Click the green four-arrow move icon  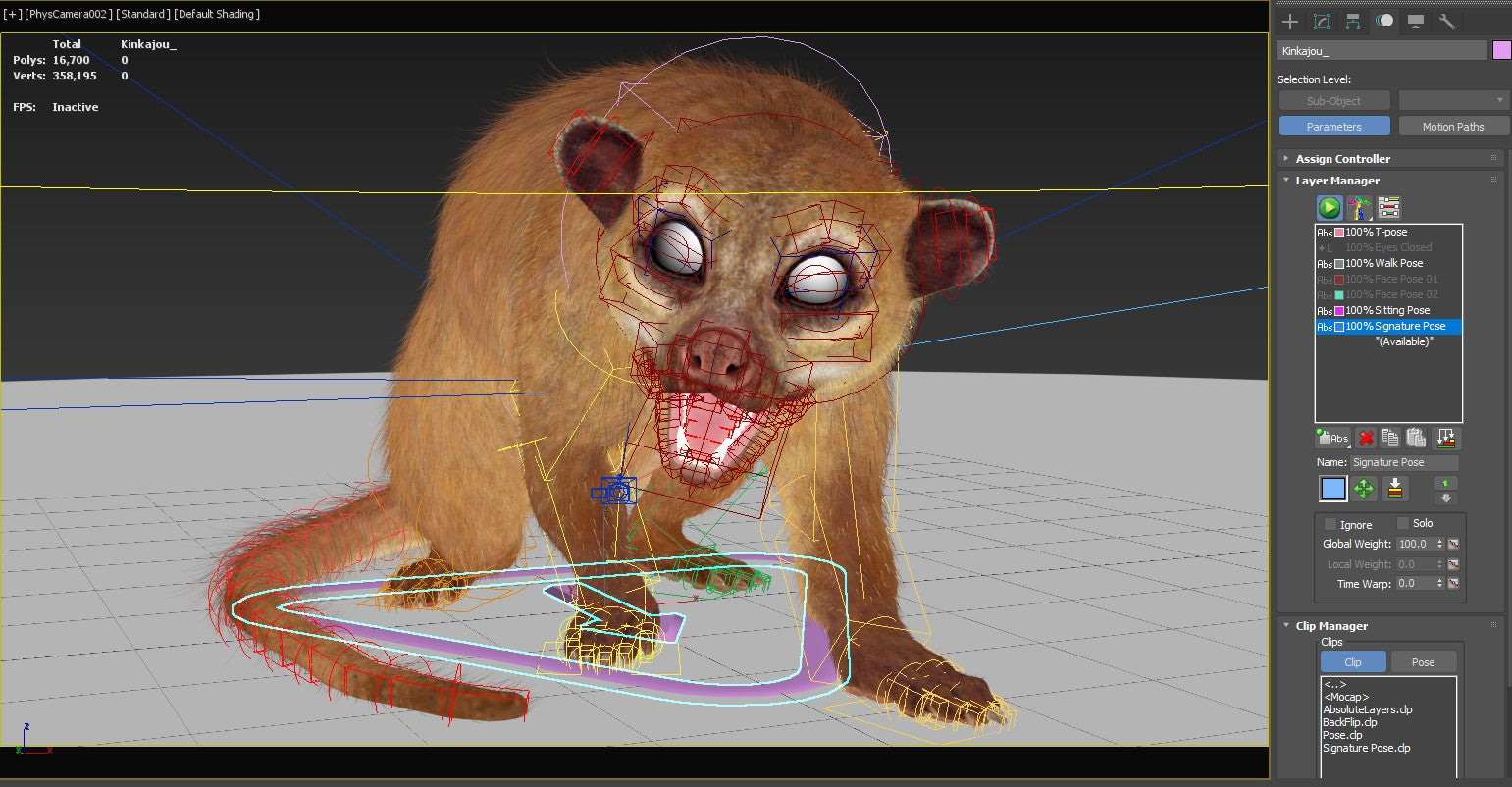tap(1364, 488)
